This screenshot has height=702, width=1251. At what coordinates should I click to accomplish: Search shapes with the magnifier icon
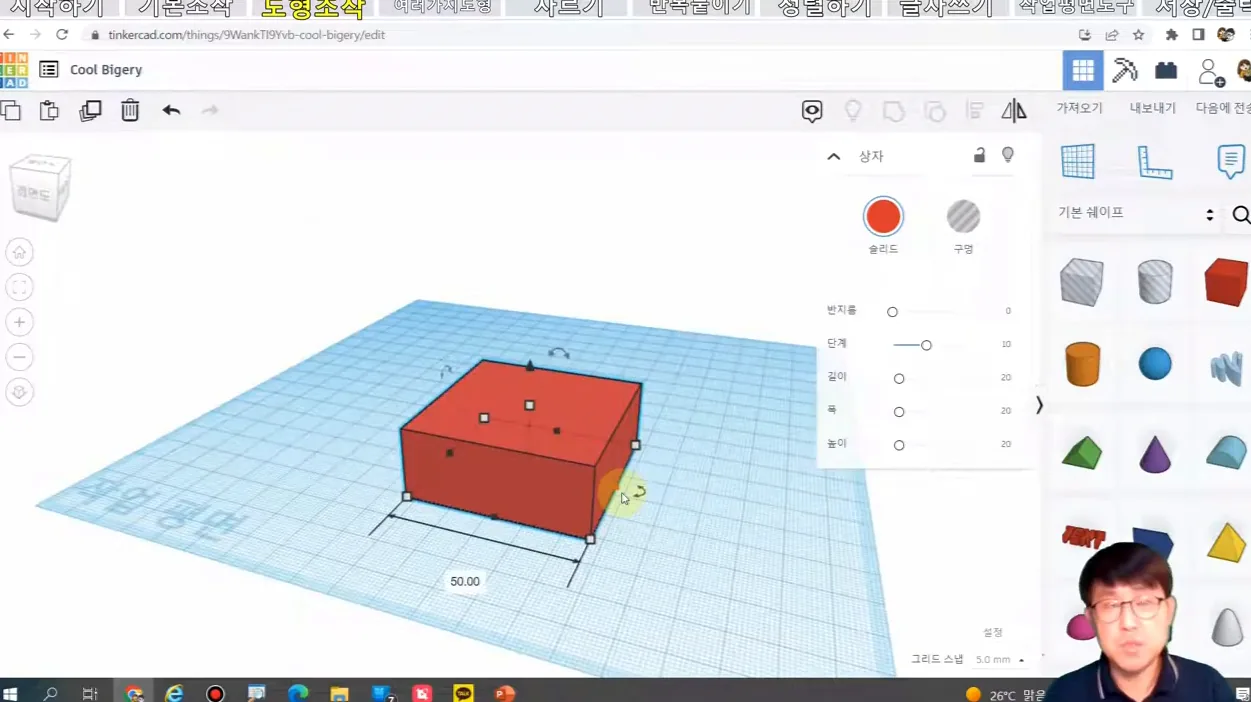1241,215
